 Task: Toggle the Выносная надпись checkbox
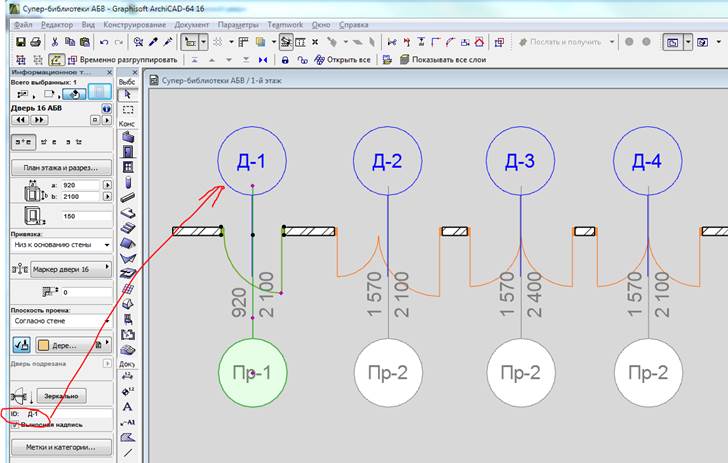coord(13,425)
